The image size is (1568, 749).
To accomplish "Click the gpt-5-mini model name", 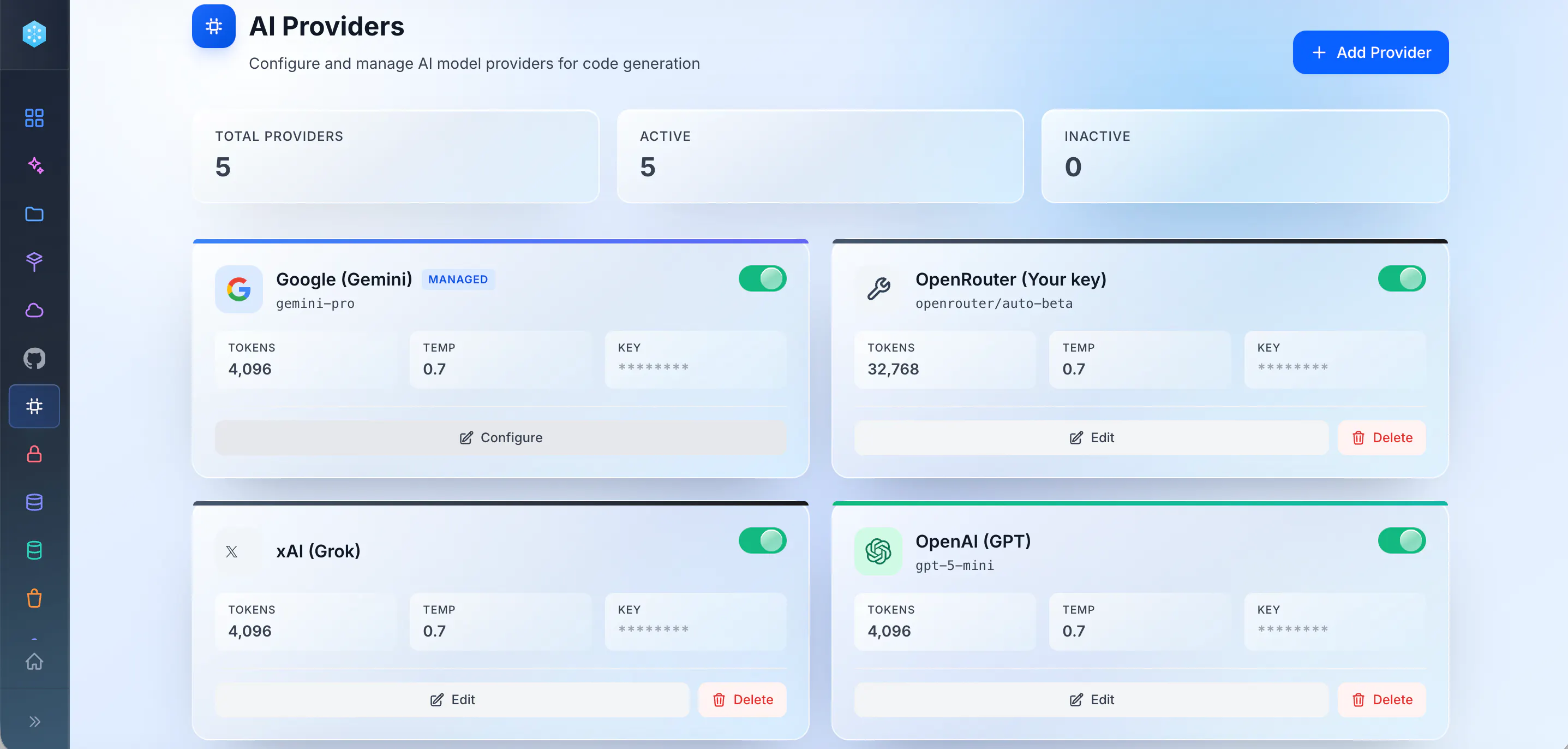I will pos(954,566).
